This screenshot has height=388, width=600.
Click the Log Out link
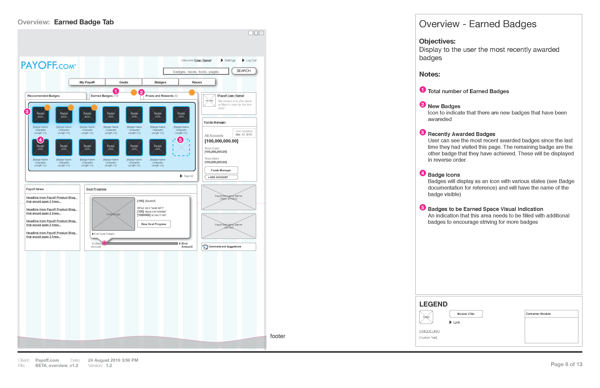pyautogui.click(x=249, y=60)
